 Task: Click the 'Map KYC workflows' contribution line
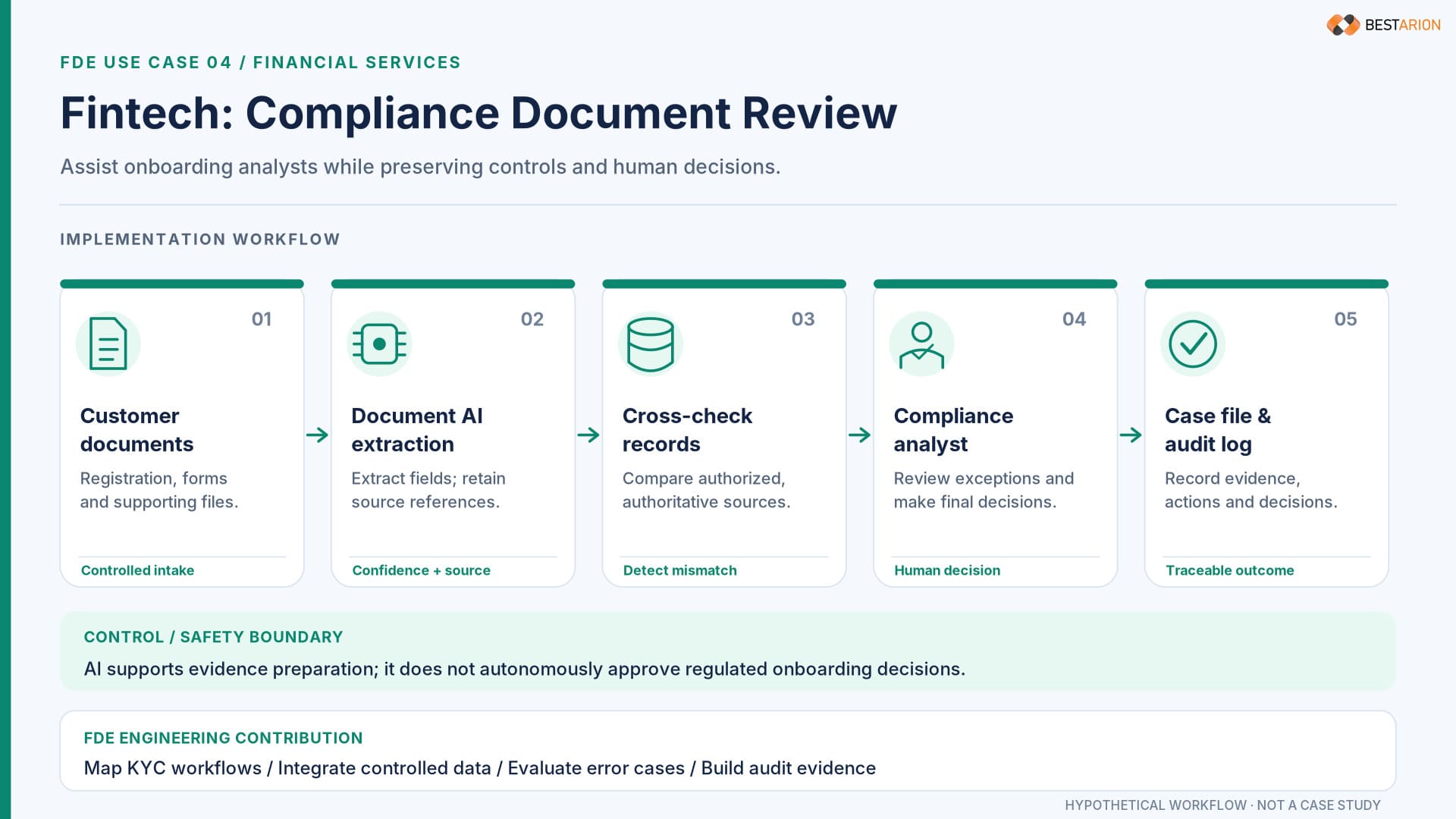point(479,768)
